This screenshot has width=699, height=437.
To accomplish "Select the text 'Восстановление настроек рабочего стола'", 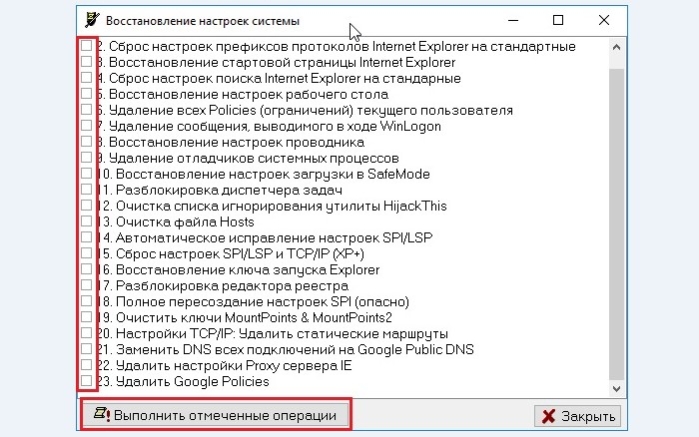I will pyautogui.click(x=248, y=94).
